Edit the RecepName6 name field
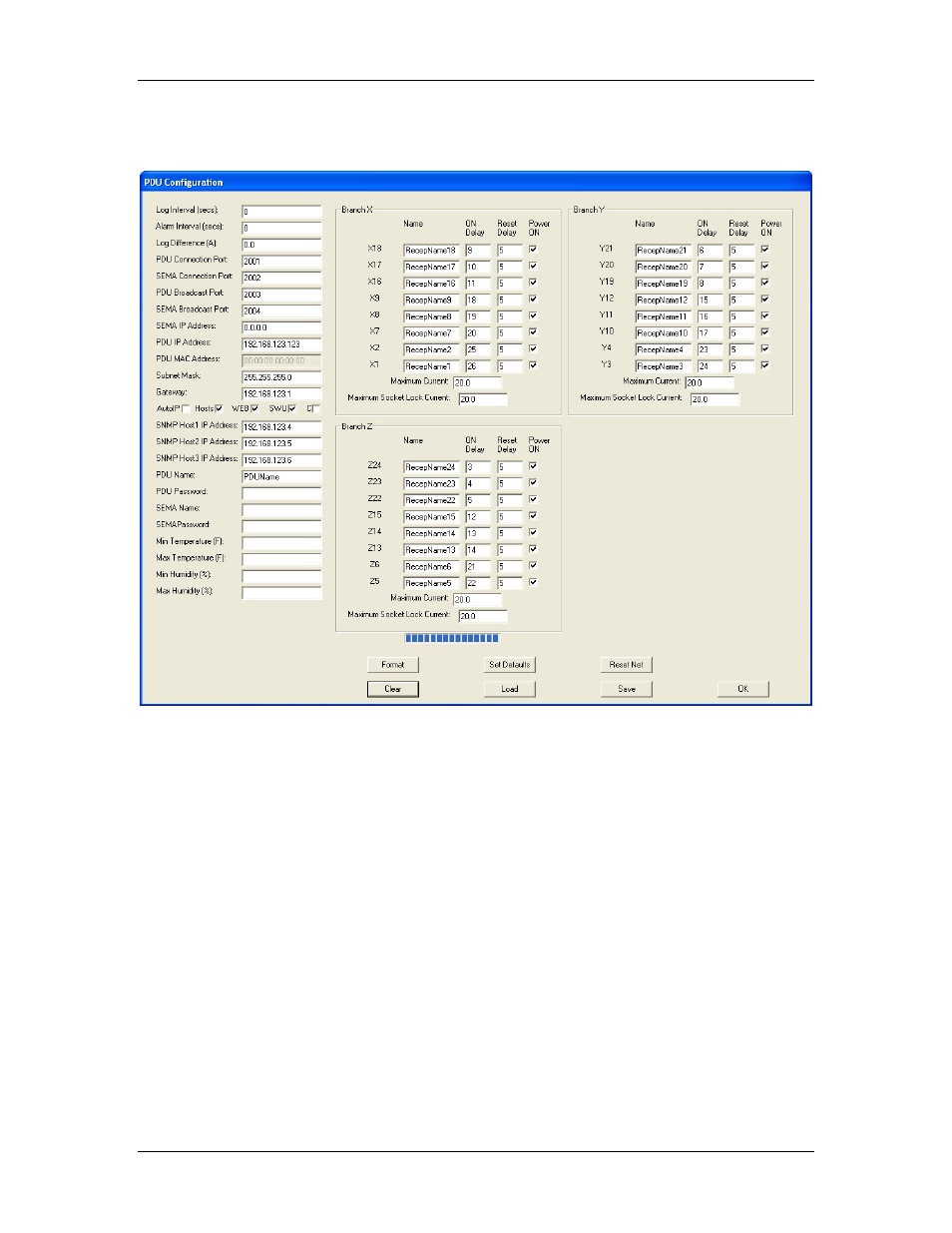Screen dimensions: 952x1233 click(431, 567)
